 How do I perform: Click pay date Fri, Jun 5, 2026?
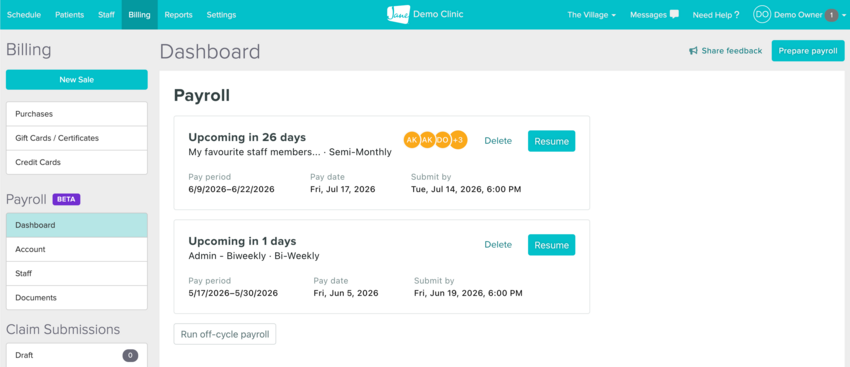tap(346, 293)
